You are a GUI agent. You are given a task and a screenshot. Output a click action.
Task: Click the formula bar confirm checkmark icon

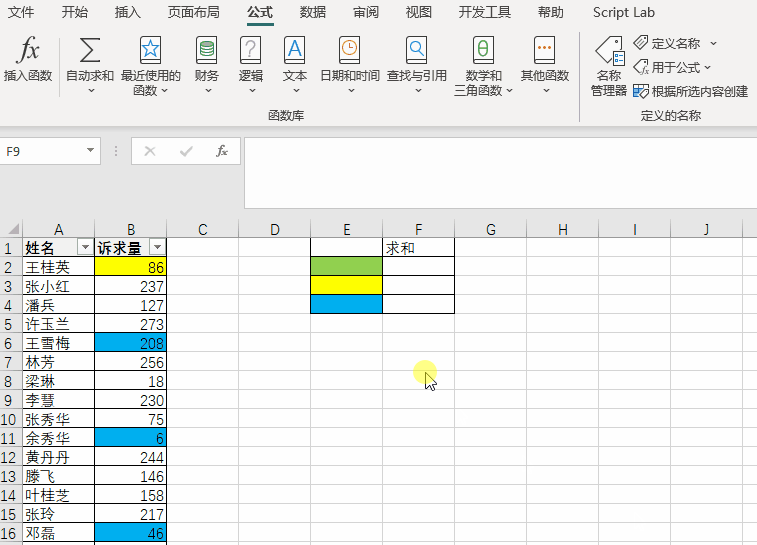[186, 151]
